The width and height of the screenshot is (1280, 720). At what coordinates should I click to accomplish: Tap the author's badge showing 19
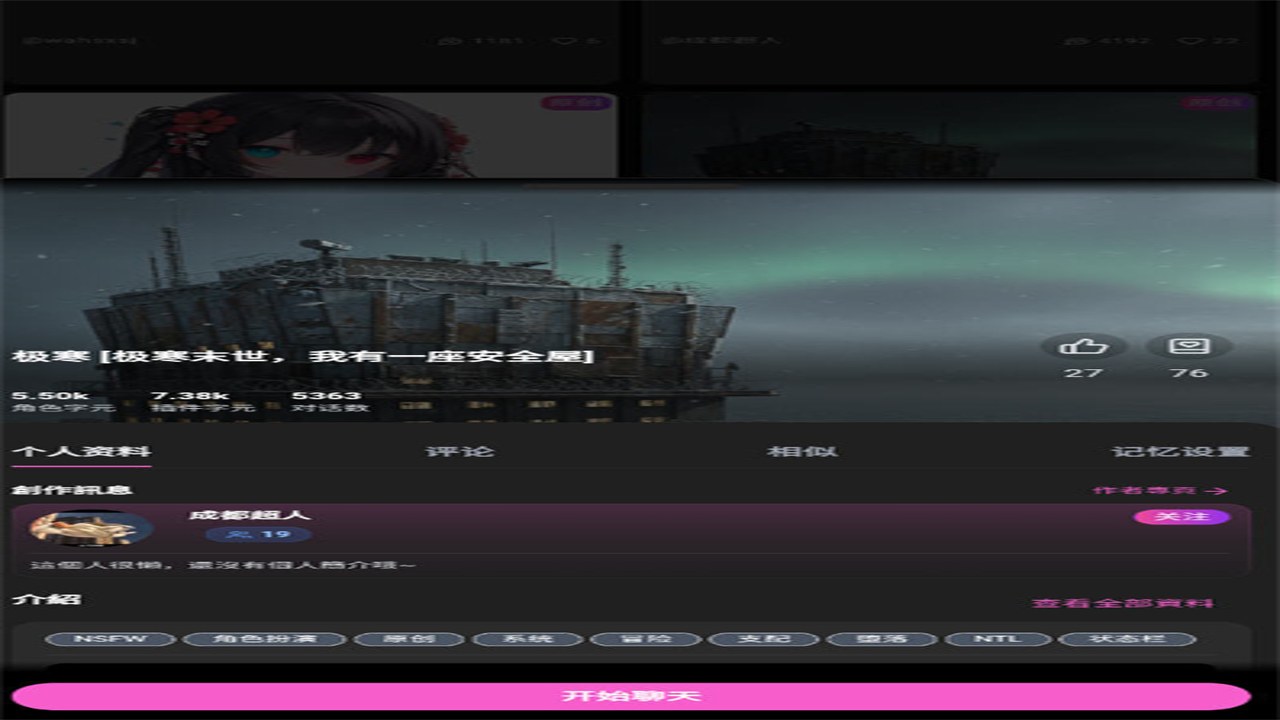tap(258, 535)
